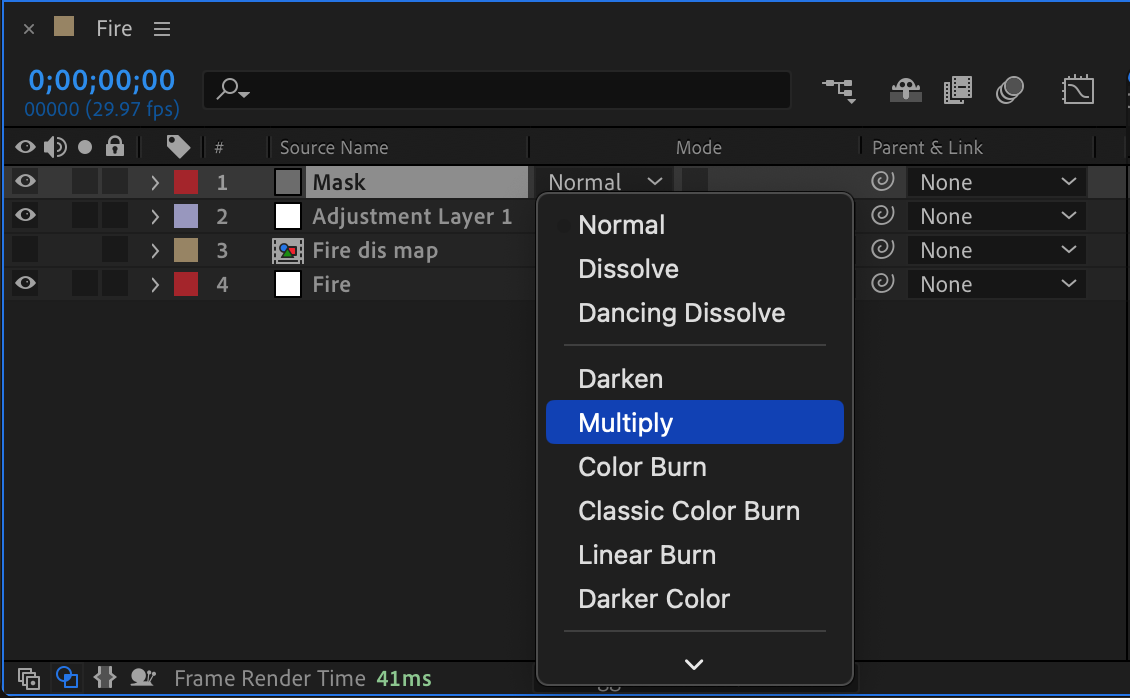
Task: Enable motion blur for the composition
Action: click(x=1010, y=90)
